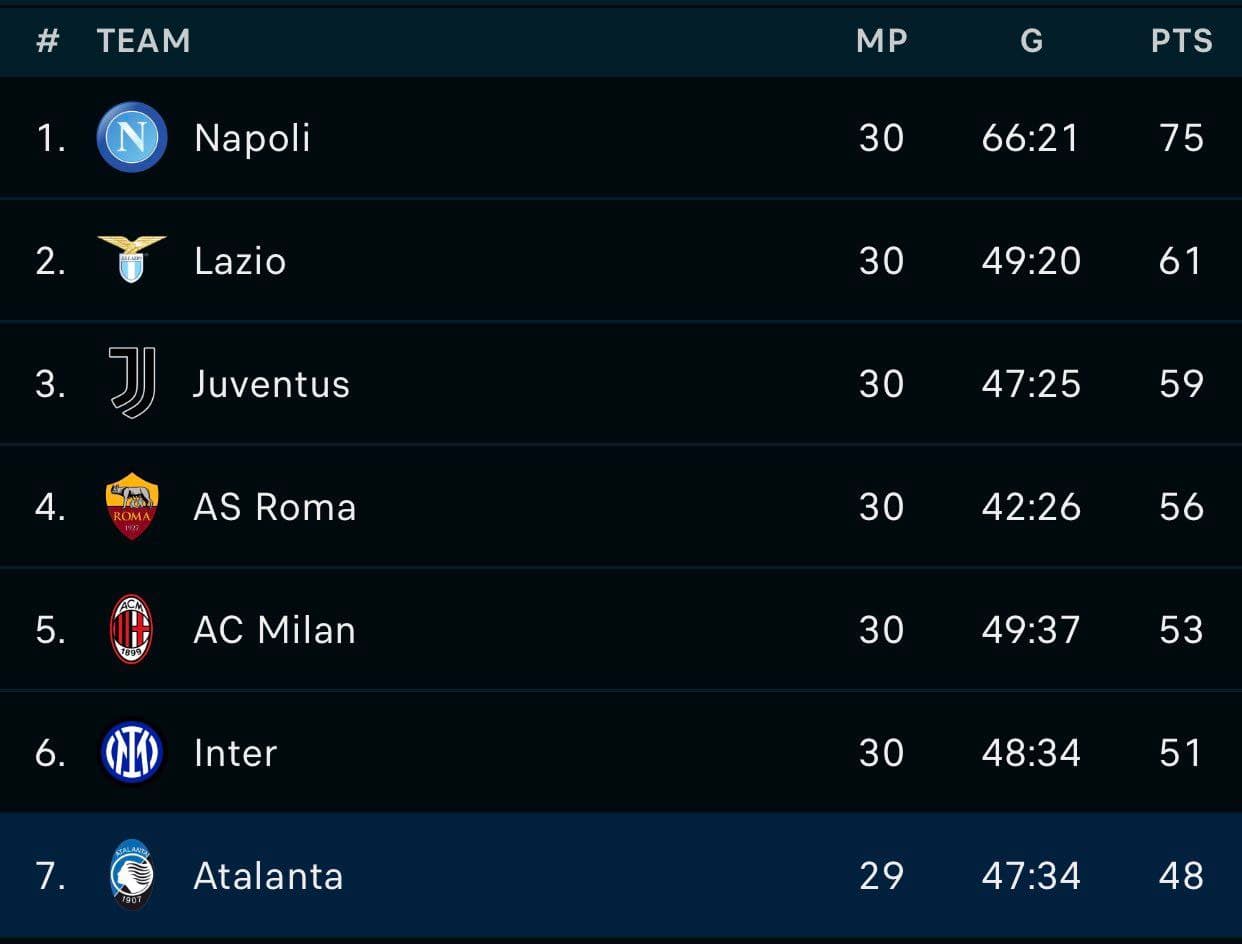This screenshot has height=944, width=1242.
Task: Click the Inter club logo
Action: (132, 752)
